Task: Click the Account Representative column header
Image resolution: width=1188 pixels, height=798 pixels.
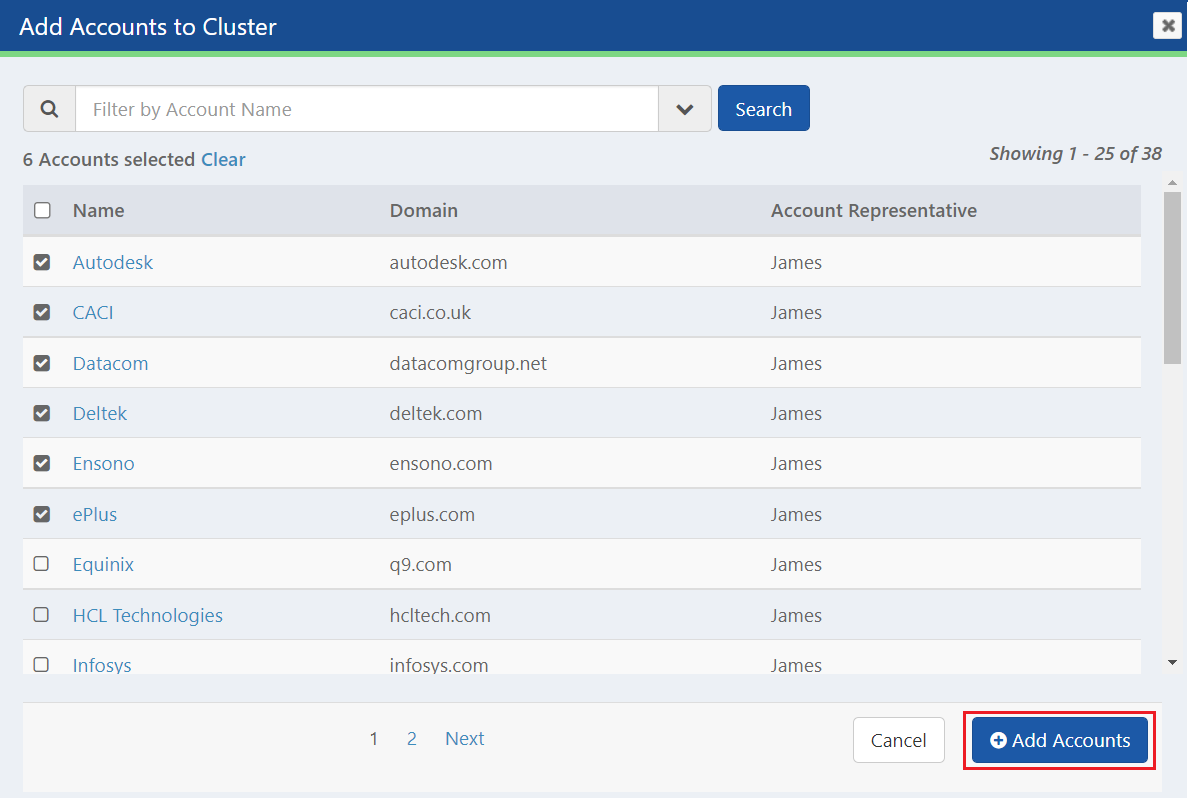Action: (x=874, y=210)
